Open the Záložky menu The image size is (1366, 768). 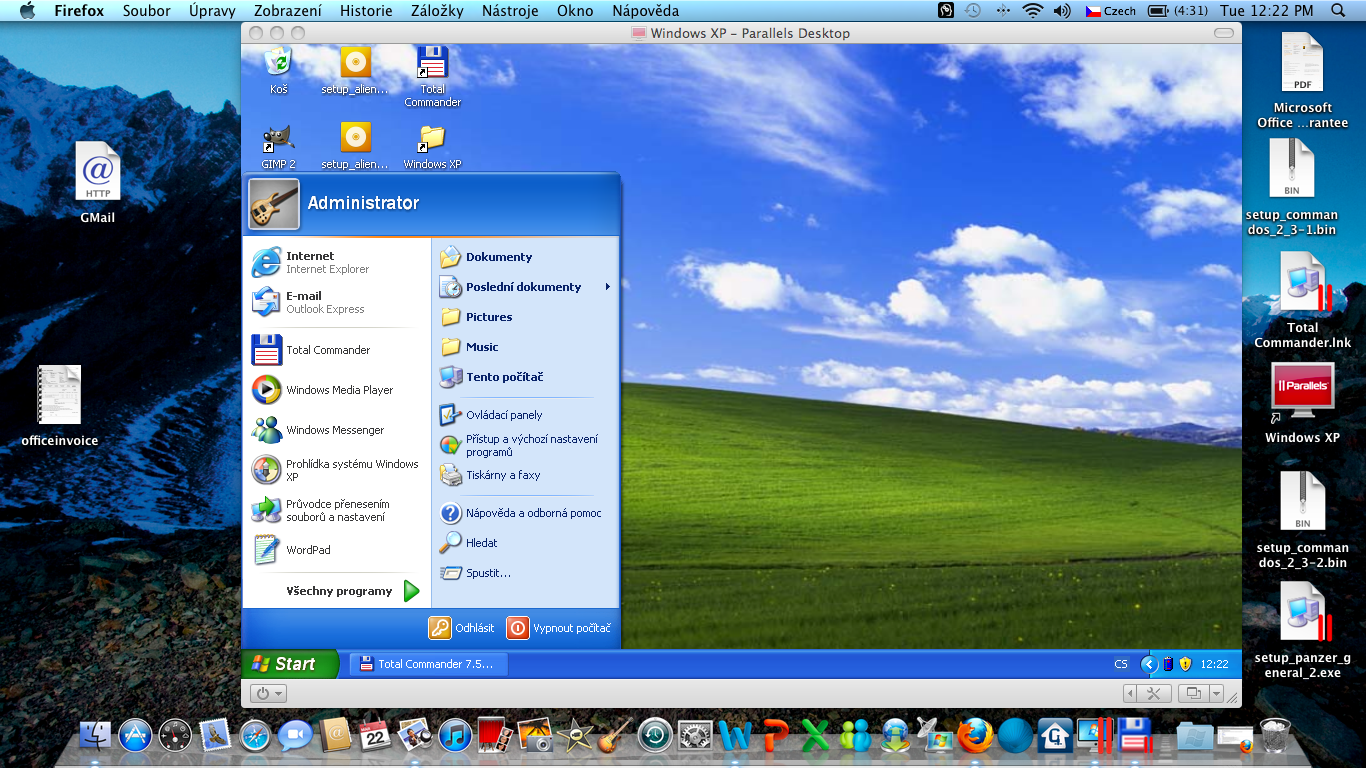(436, 11)
